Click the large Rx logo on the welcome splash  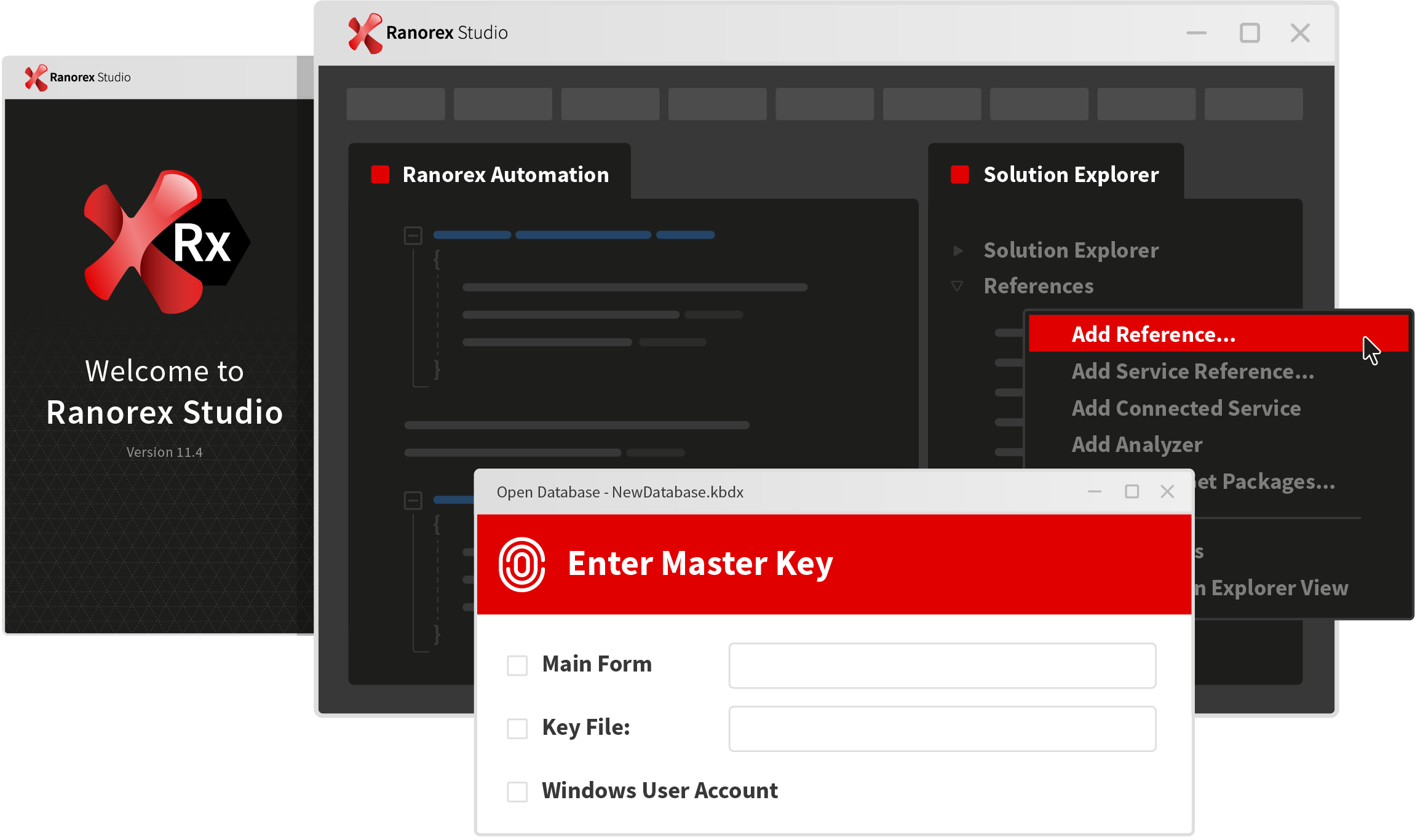(167, 242)
